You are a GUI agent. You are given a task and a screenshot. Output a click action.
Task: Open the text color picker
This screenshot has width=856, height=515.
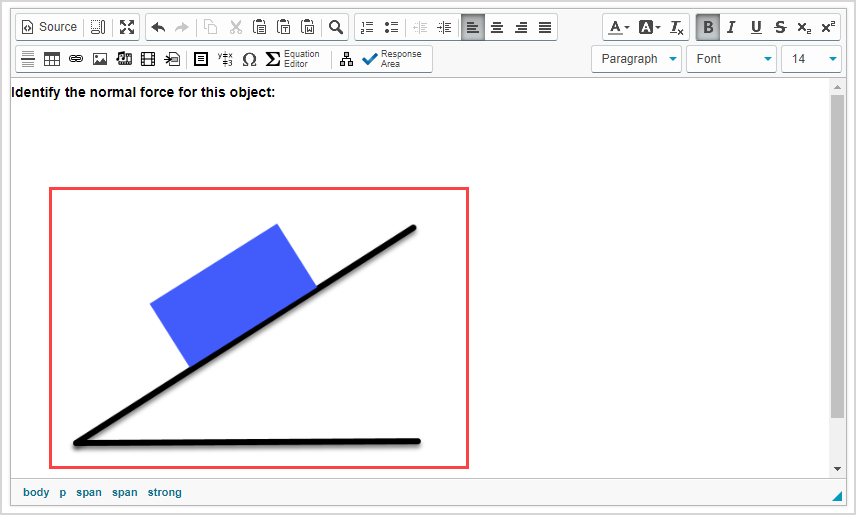pos(619,27)
